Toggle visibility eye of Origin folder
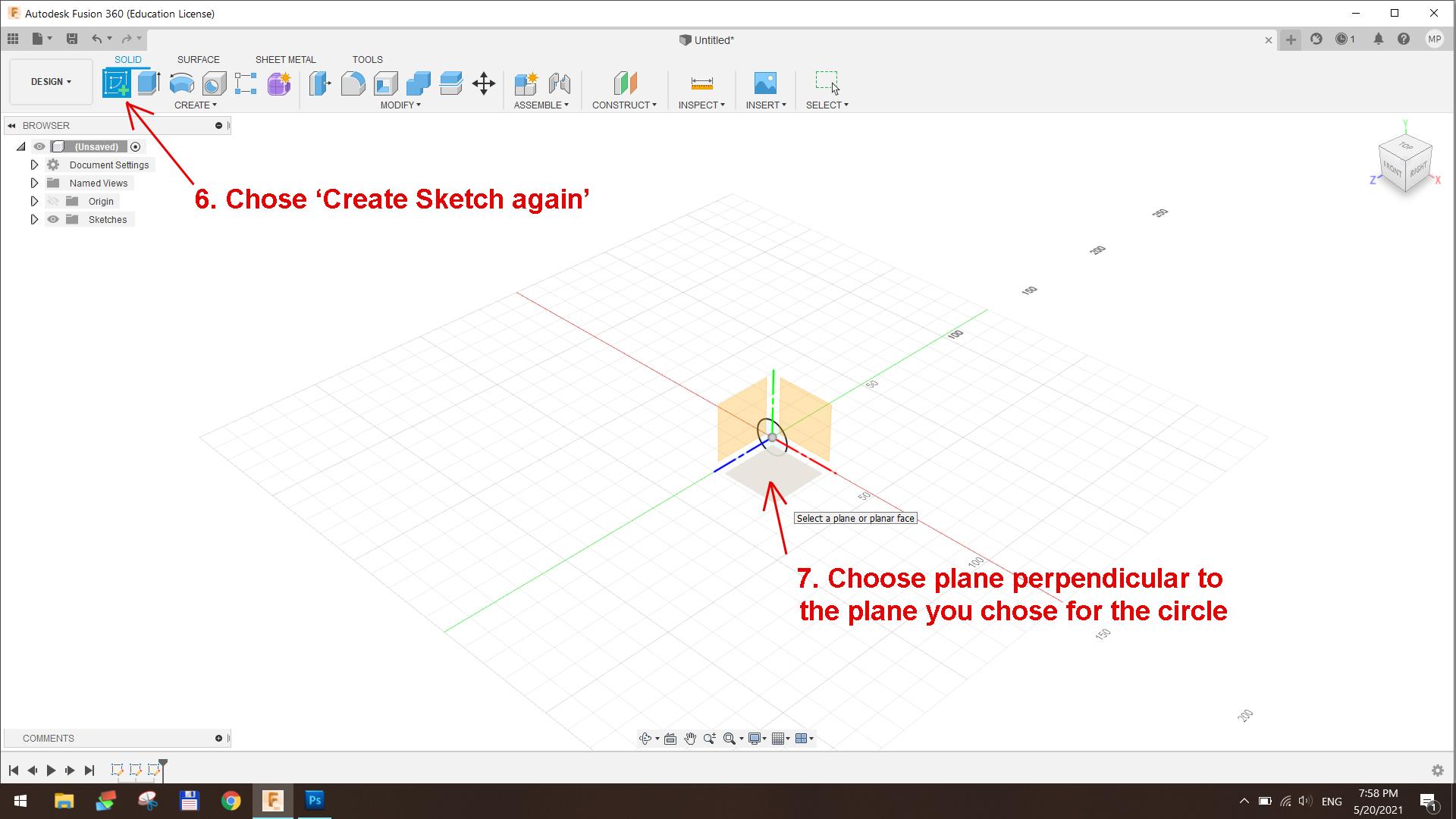This screenshot has width=1456, height=819. [53, 201]
